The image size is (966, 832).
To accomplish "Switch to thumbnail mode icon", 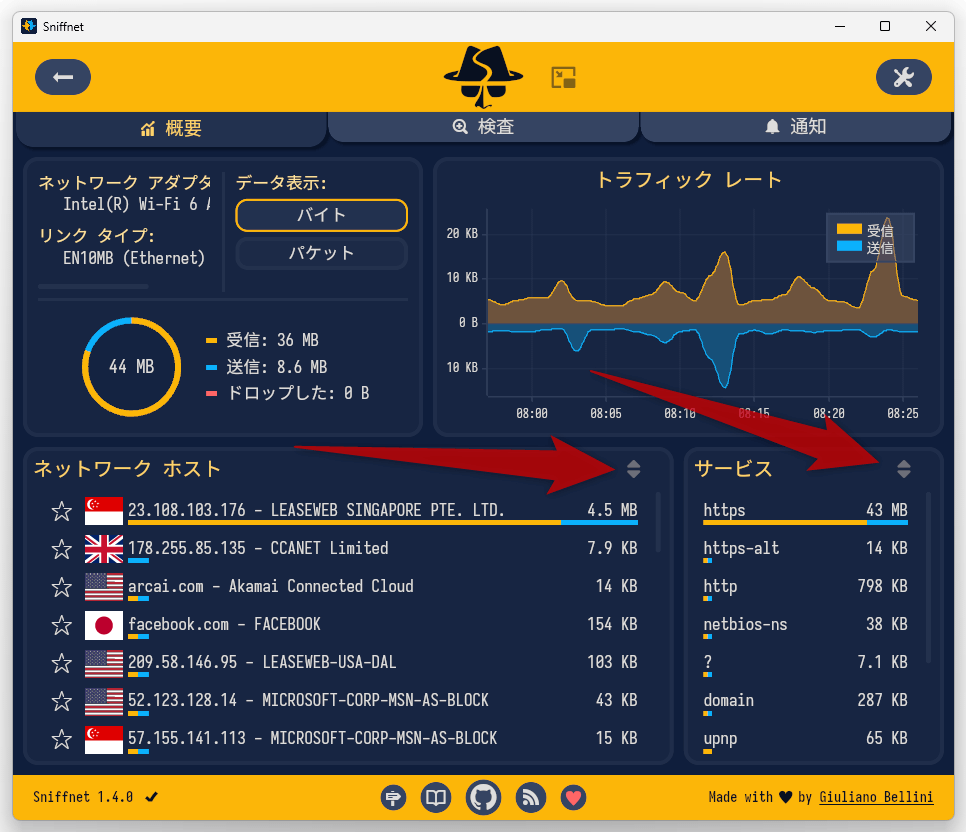I will pyautogui.click(x=563, y=78).
